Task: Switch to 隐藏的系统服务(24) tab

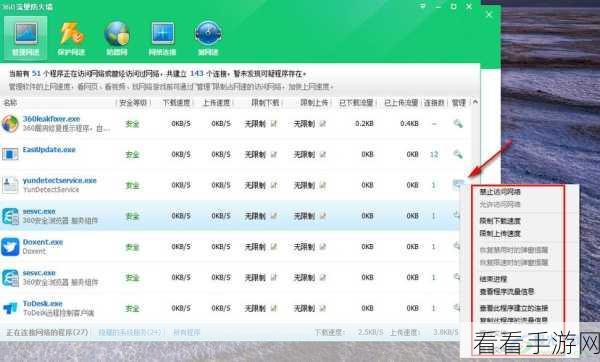Action: click(130, 332)
